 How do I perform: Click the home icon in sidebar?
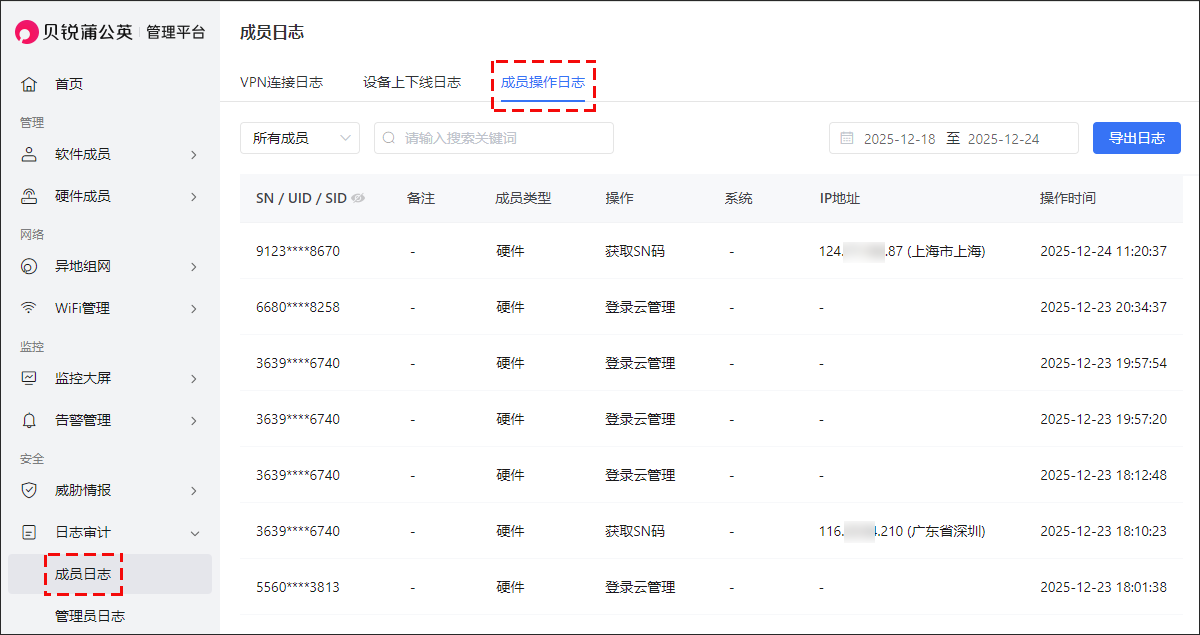(x=29, y=84)
